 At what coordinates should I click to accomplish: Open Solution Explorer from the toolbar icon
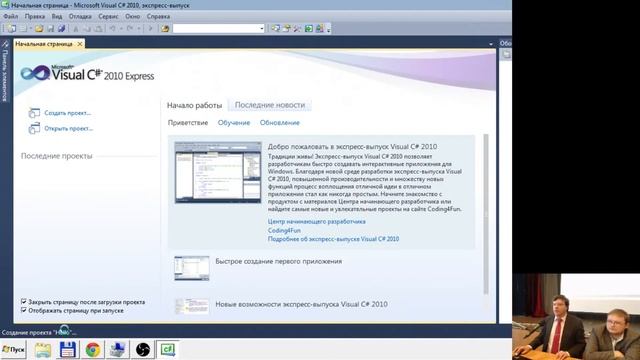(276, 29)
